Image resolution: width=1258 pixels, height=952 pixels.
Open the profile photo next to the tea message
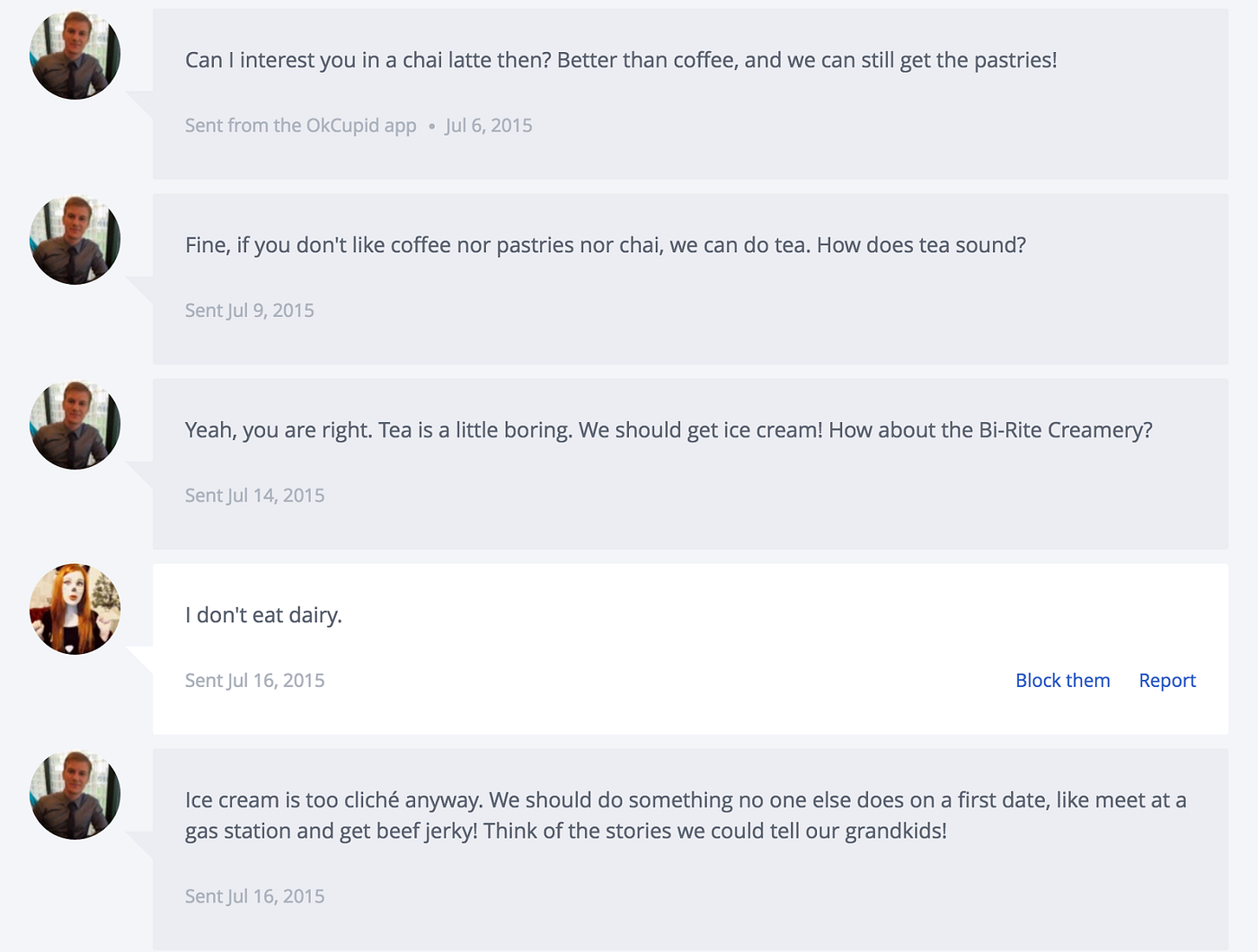tap(75, 241)
